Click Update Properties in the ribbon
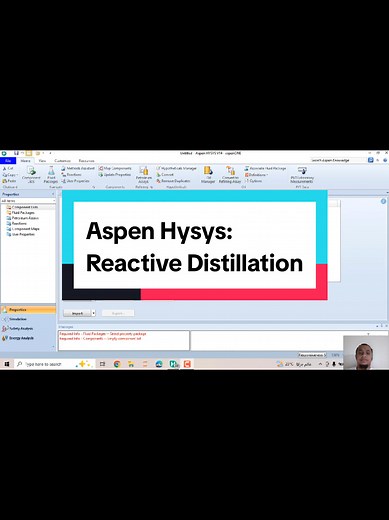389x520 pixels. pos(115,175)
